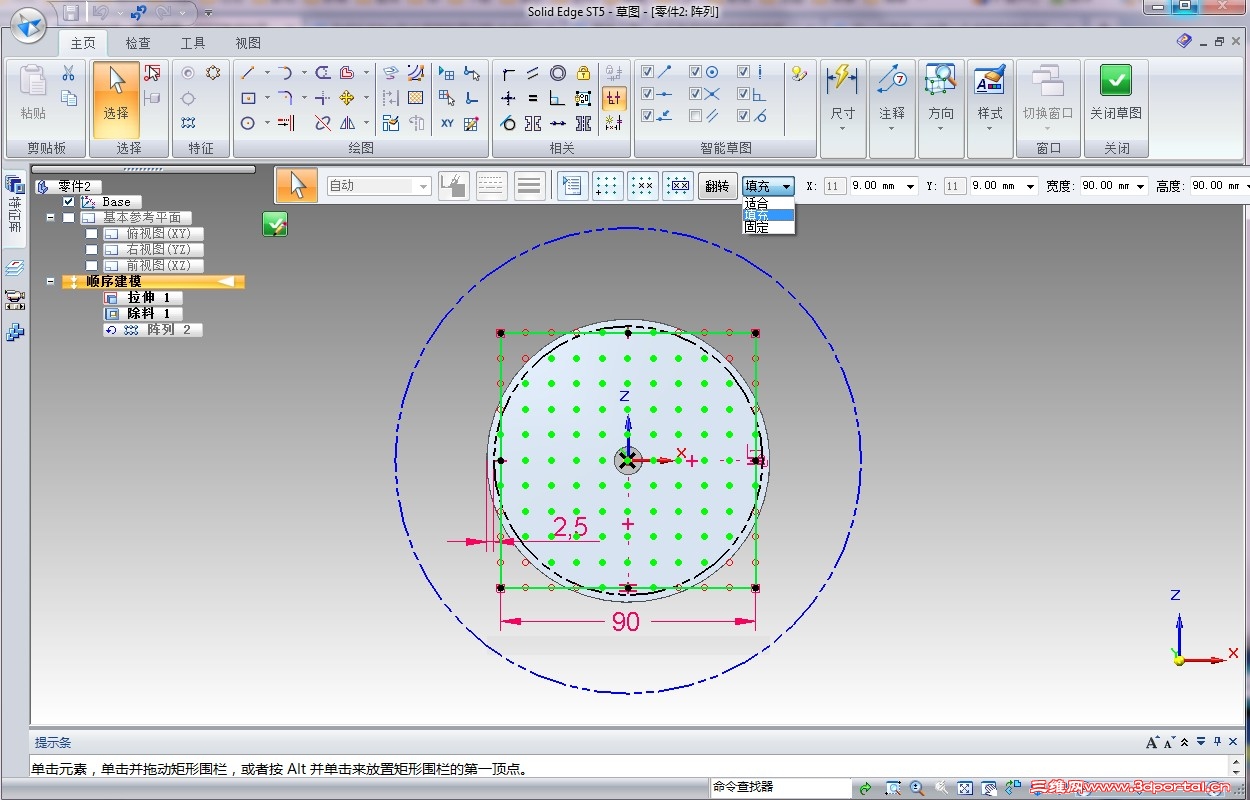This screenshot has width=1250, height=800.
Task: Switch to the 工具 ribbon tab
Action: (193, 43)
